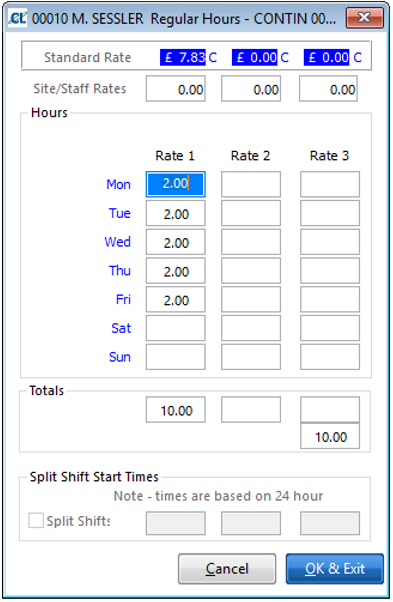Click the grand total 10.00 field
This screenshot has height=602, width=393.
pyautogui.click(x=330, y=436)
